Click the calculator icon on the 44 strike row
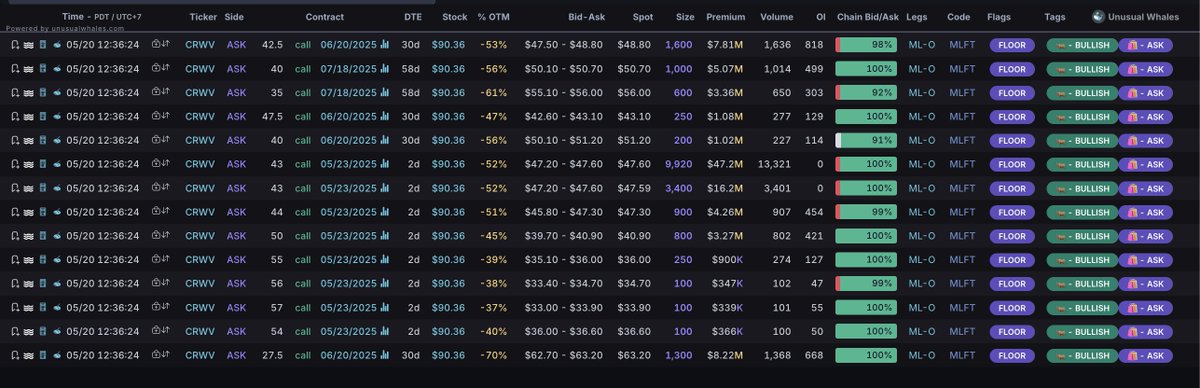The width and height of the screenshot is (1200, 388). [43, 212]
